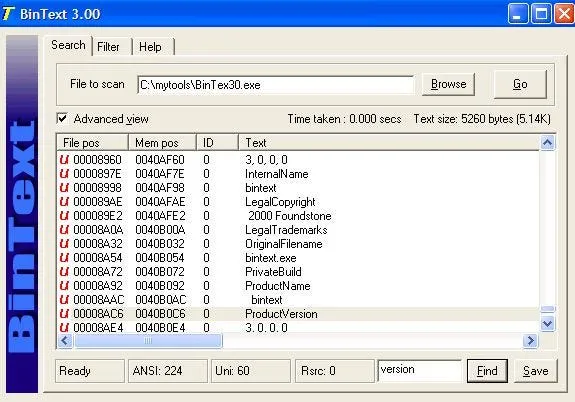Click the horizontal scrollbar left arrow
Screen dimensions: 575x402
(x=65, y=341)
